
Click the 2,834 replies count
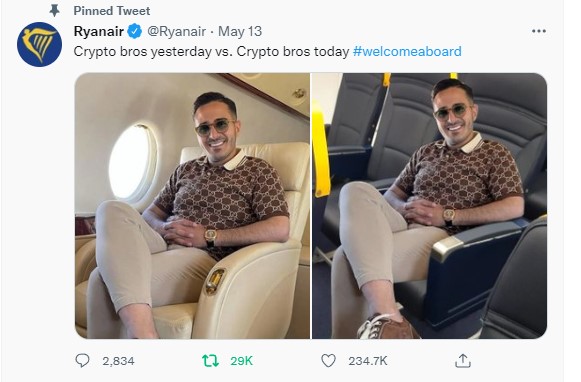pos(118,361)
